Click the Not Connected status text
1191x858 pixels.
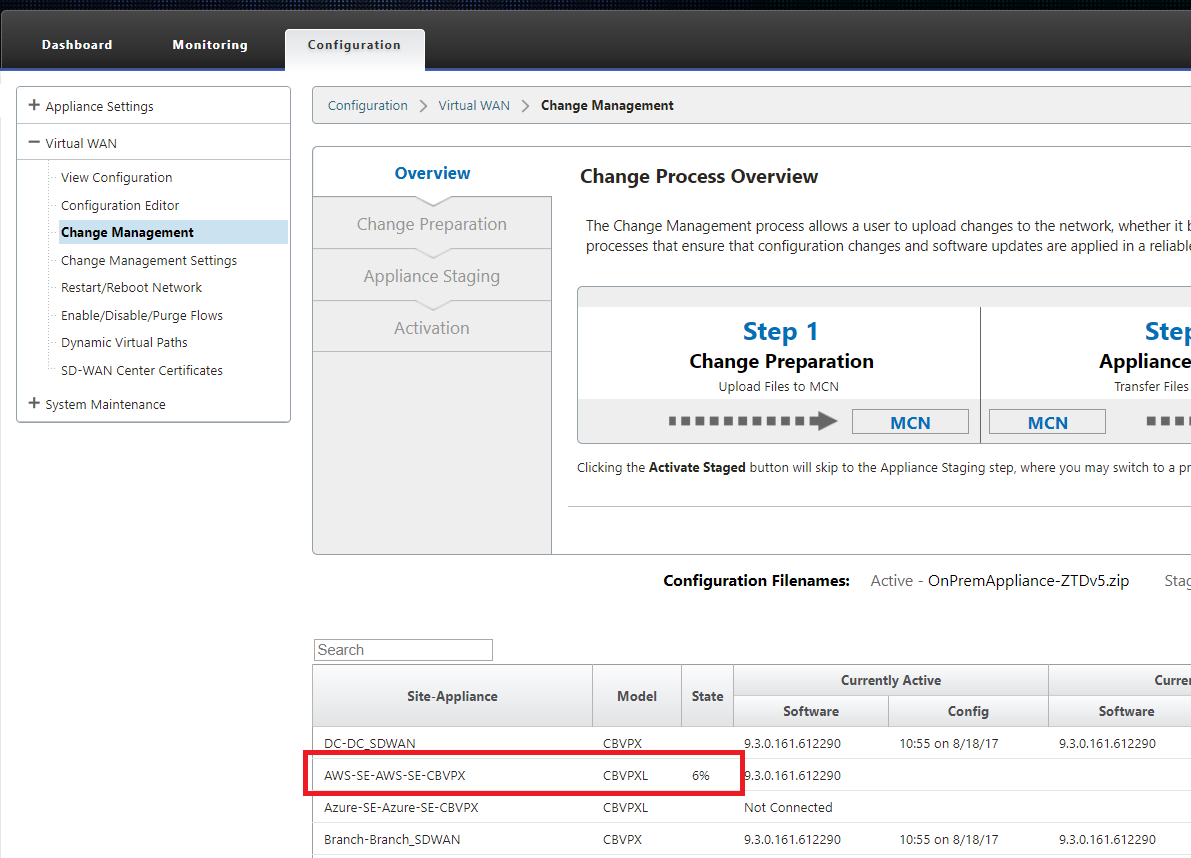pyautogui.click(x=788, y=807)
